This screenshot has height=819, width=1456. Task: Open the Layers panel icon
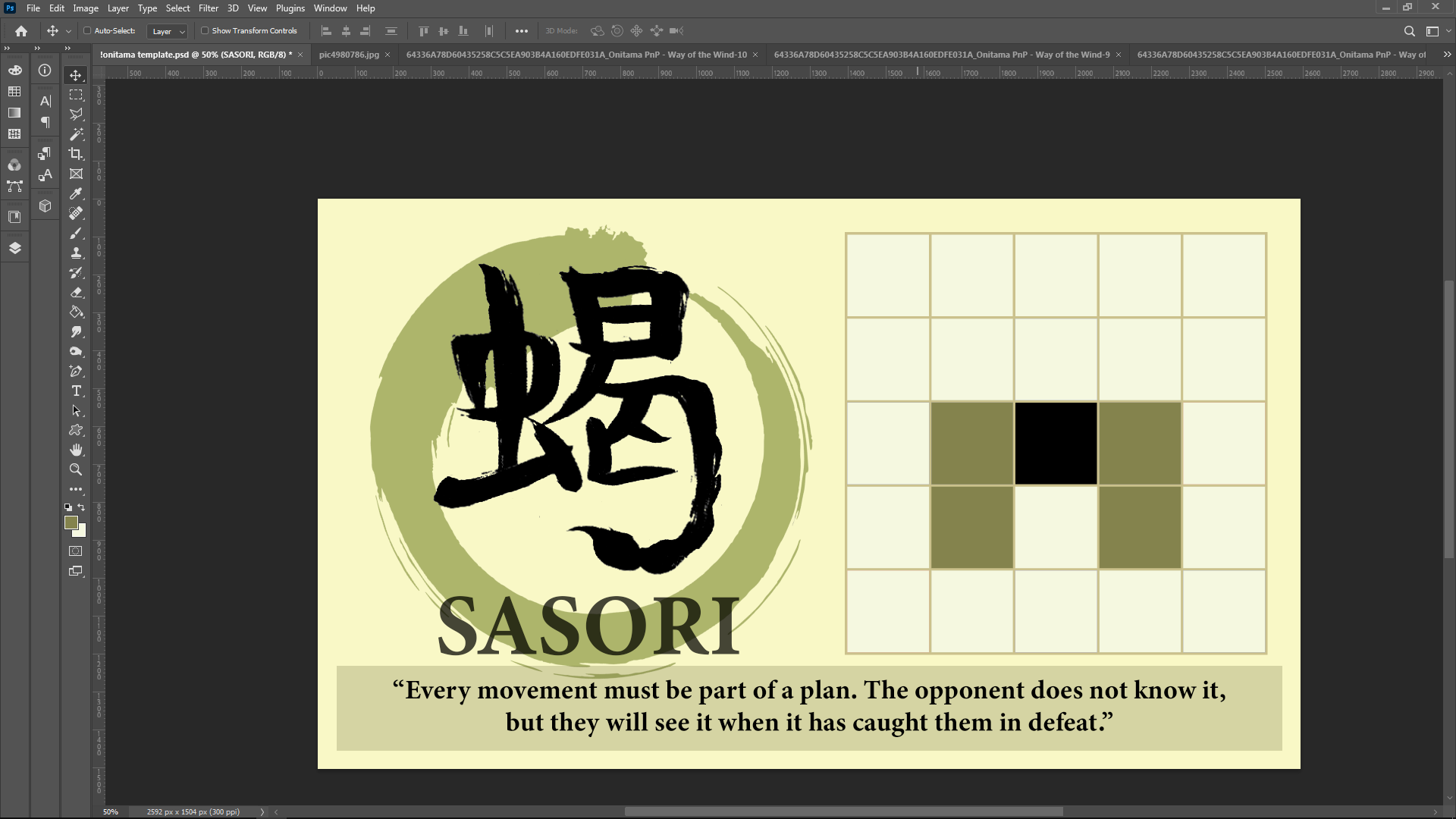14,248
